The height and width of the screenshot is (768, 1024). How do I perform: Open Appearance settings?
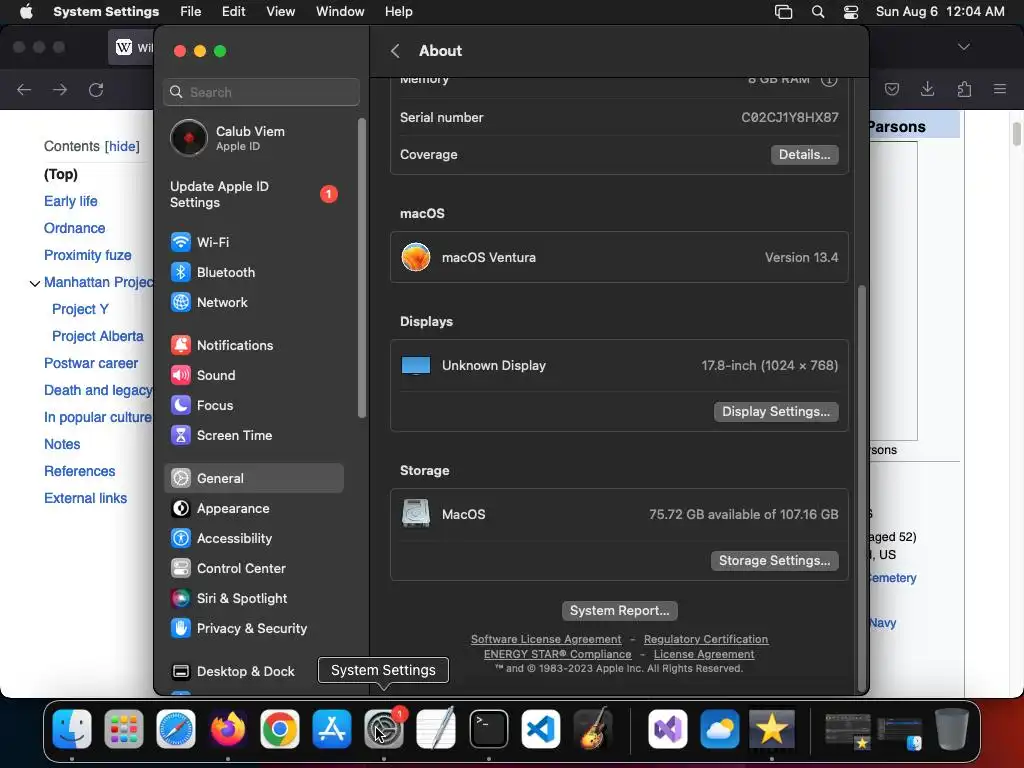coord(253,508)
